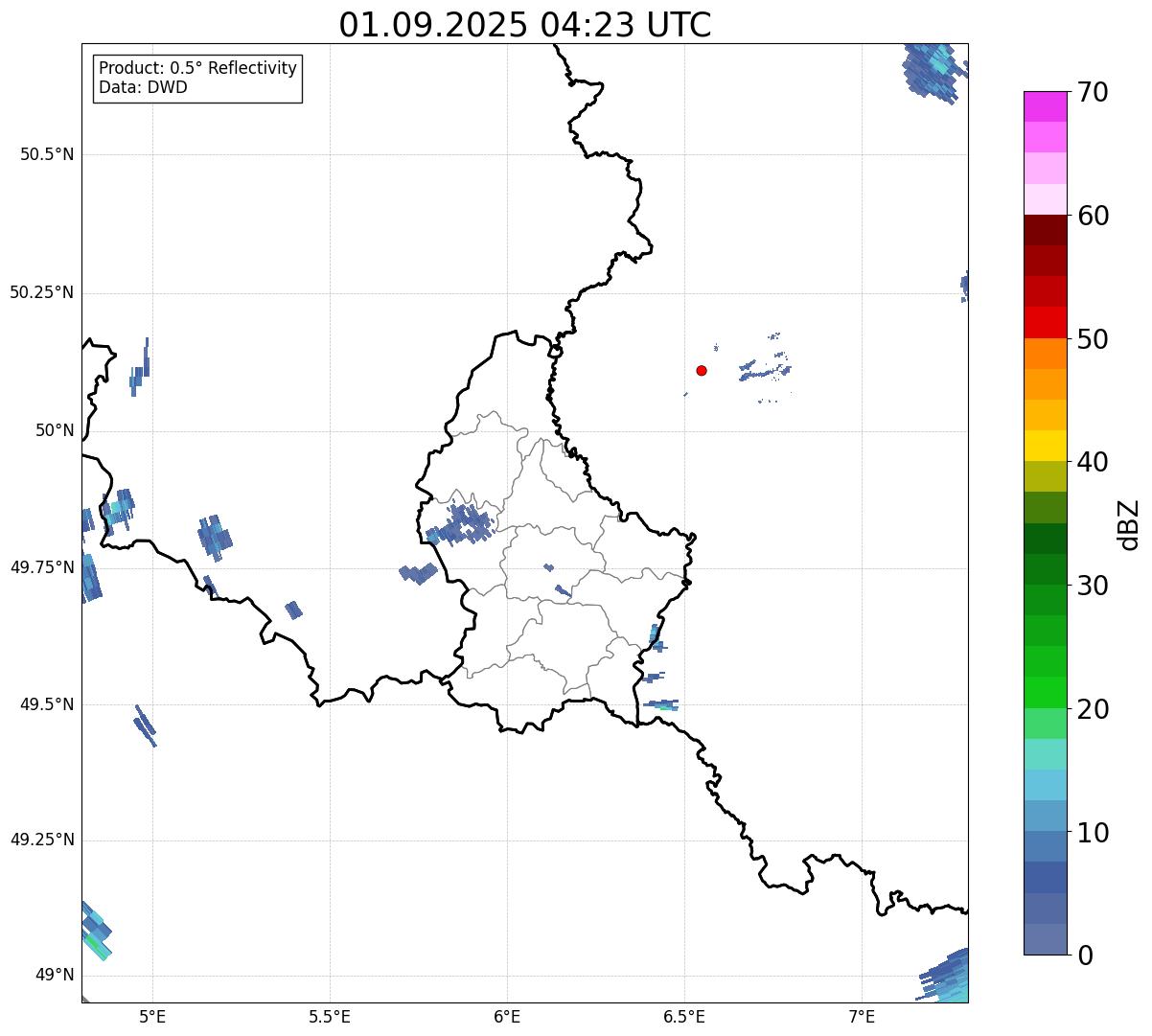This screenshot has height=1036, width=1152.
Task: Click the red station marker dot
Action: [x=702, y=370]
